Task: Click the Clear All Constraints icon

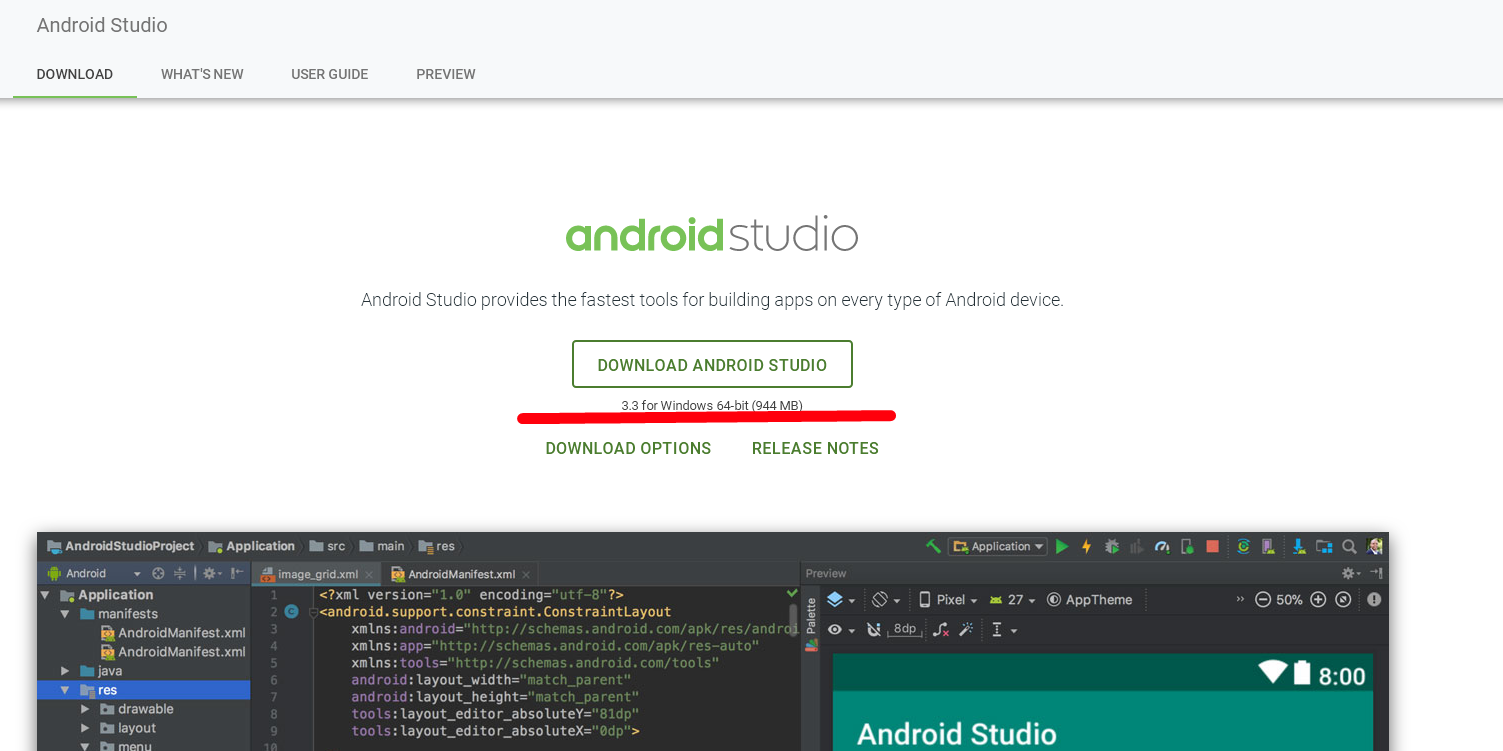Action: (x=941, y=629)
